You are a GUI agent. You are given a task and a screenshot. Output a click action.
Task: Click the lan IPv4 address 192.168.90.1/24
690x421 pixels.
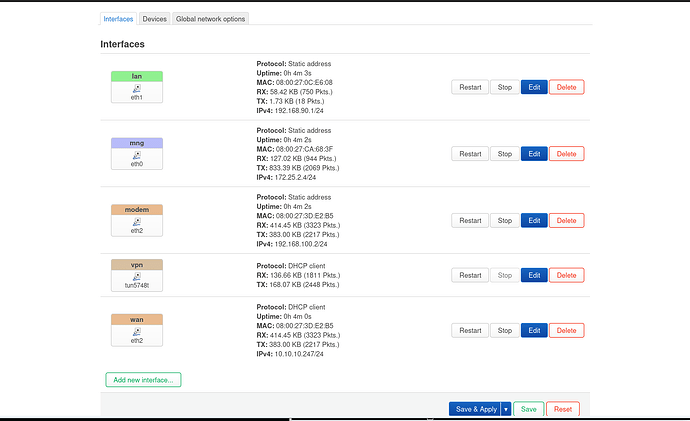click(x=299, y=111)
